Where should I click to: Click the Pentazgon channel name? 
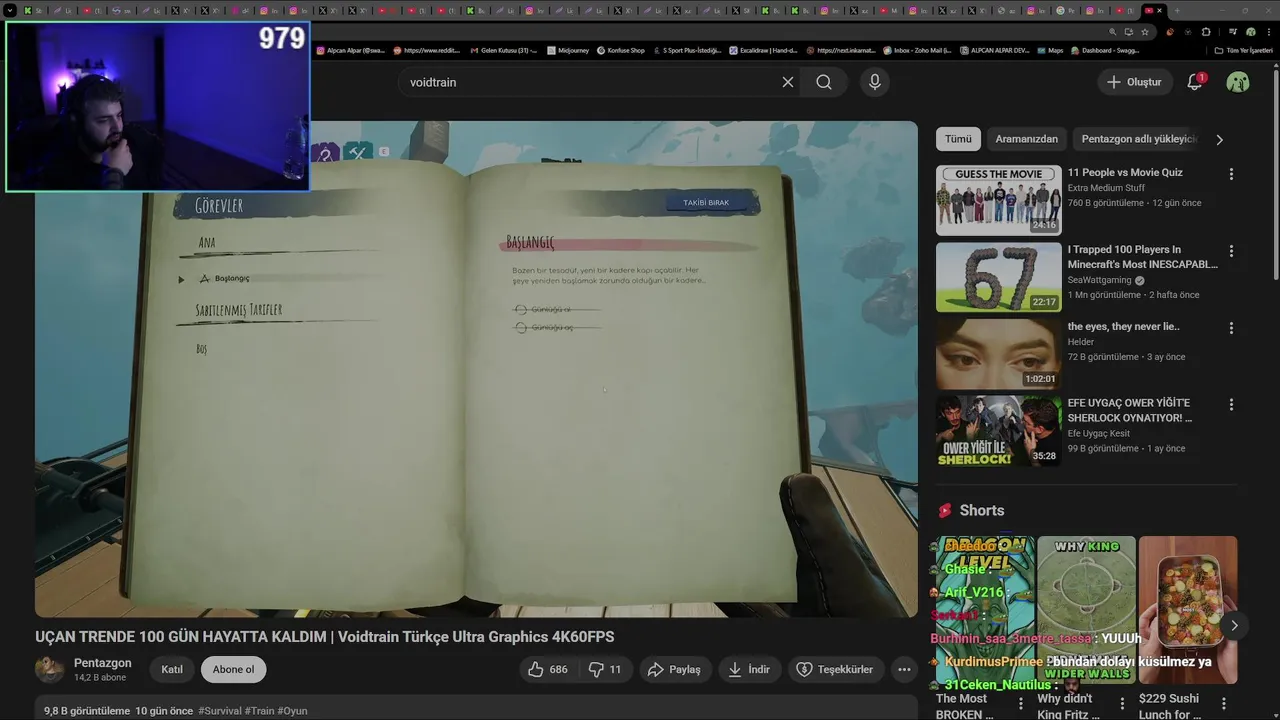[x=102, y=663]
